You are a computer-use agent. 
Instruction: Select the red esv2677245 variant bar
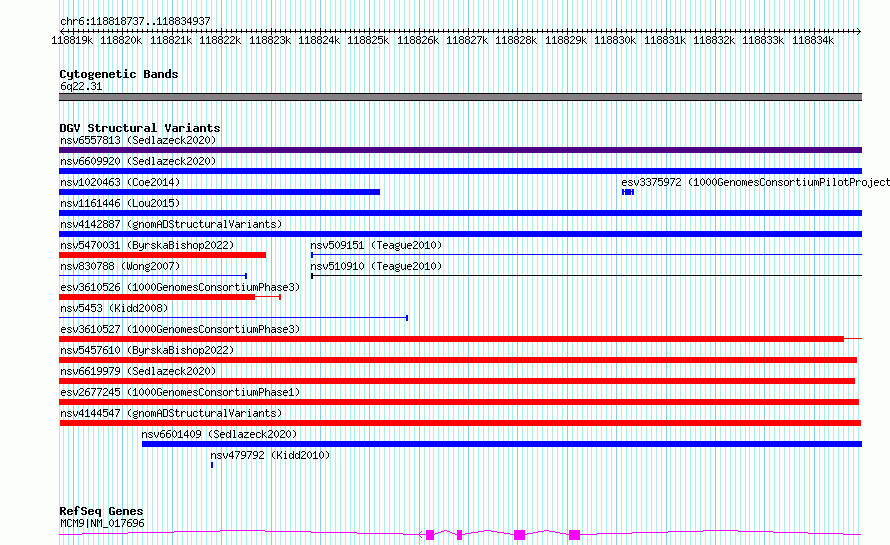pos(459,402)
